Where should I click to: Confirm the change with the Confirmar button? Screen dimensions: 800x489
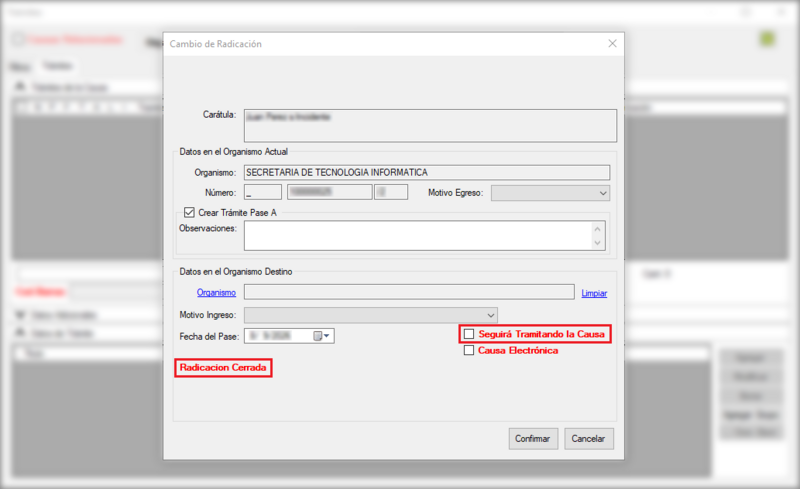[x=533, y=438]
